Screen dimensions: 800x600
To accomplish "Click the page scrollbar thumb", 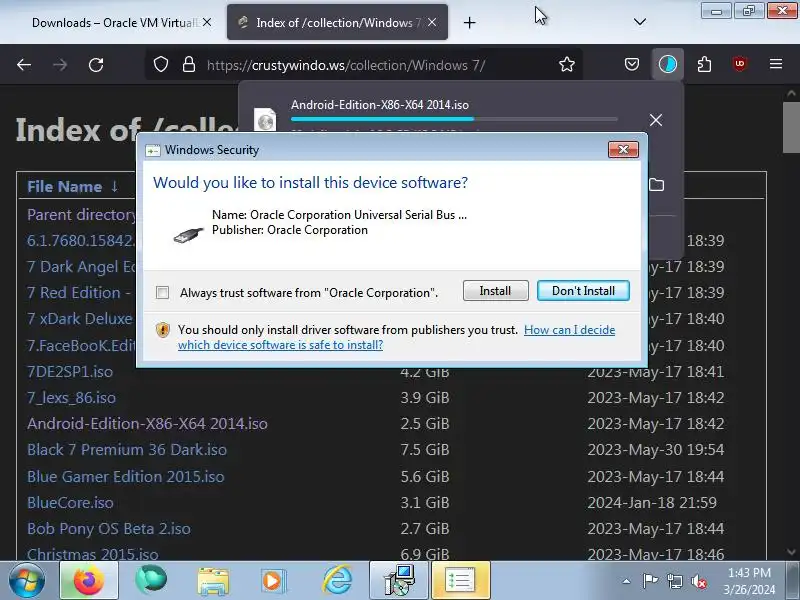I will pos(791,127).
